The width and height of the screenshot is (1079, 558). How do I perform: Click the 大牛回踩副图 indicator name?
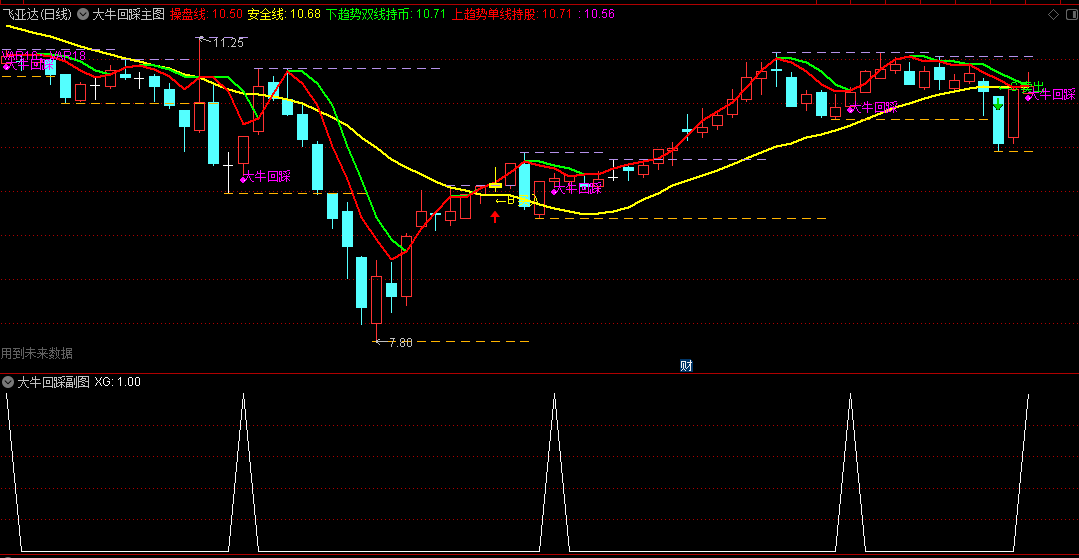54,382
